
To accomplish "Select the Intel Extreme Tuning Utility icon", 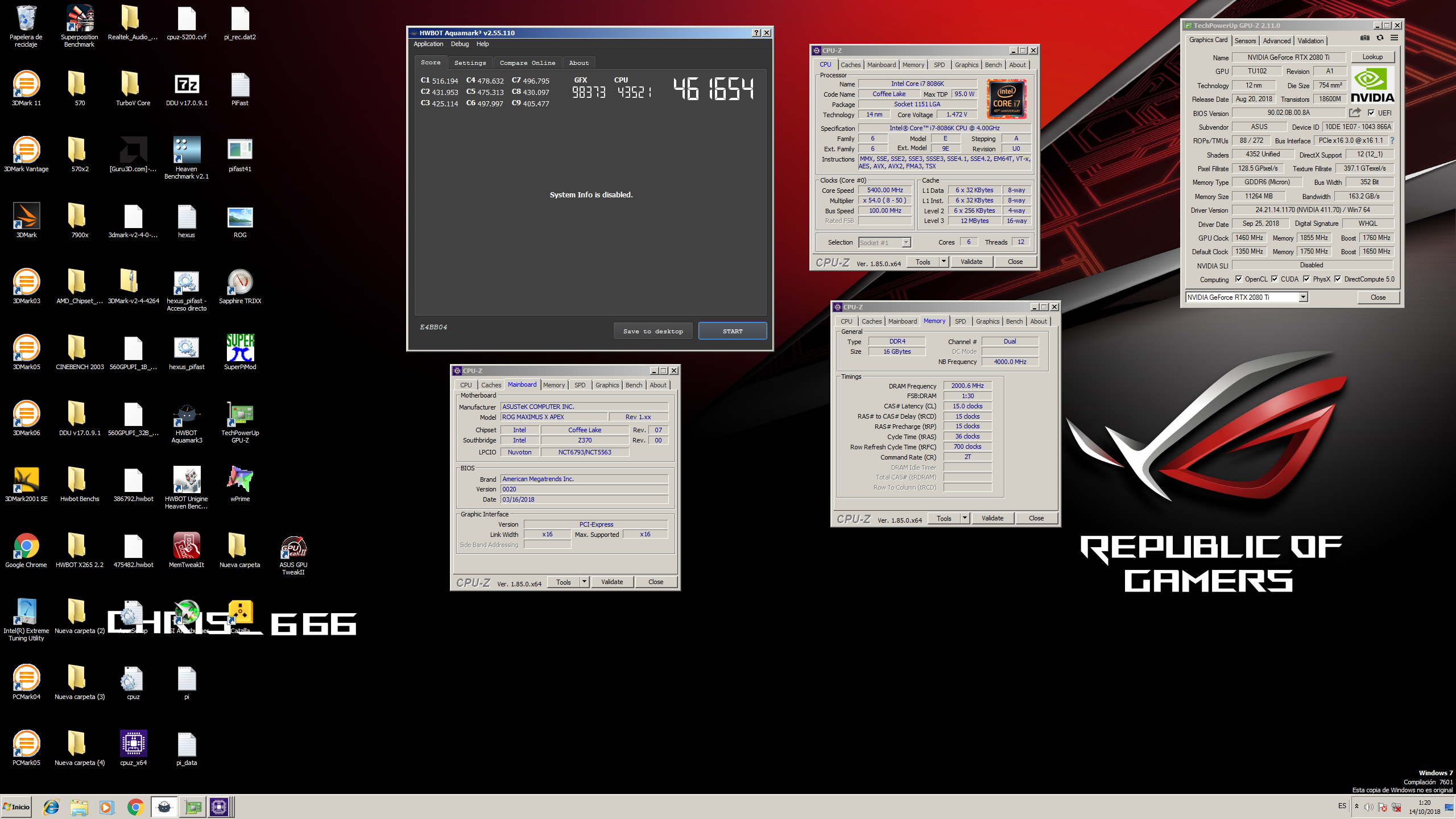I will pos(26,620).
